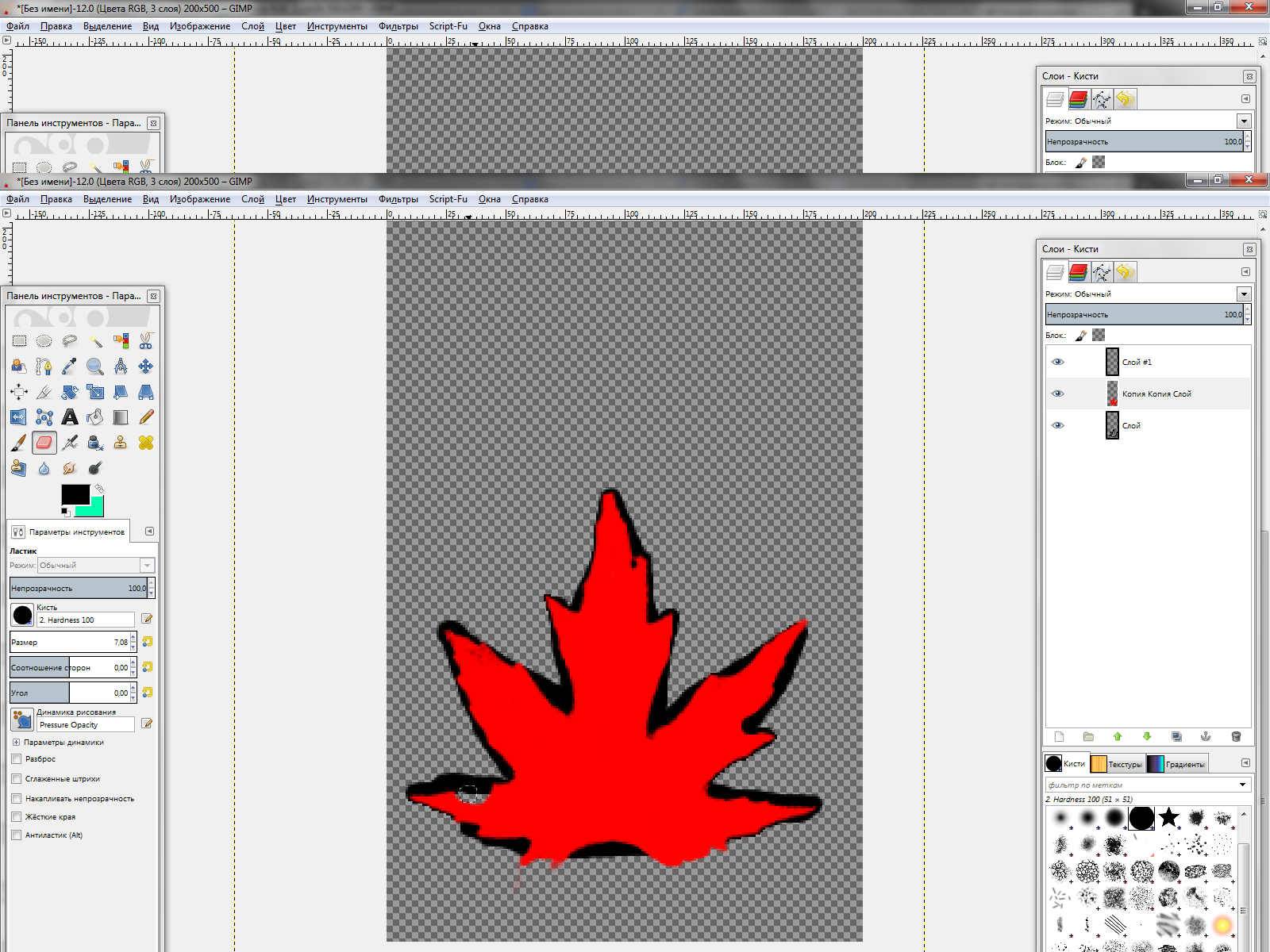The image size is (1270, 952).
Task: Enable the Сглаженные штрихи checkbox
Action: [x=17, y=779]
